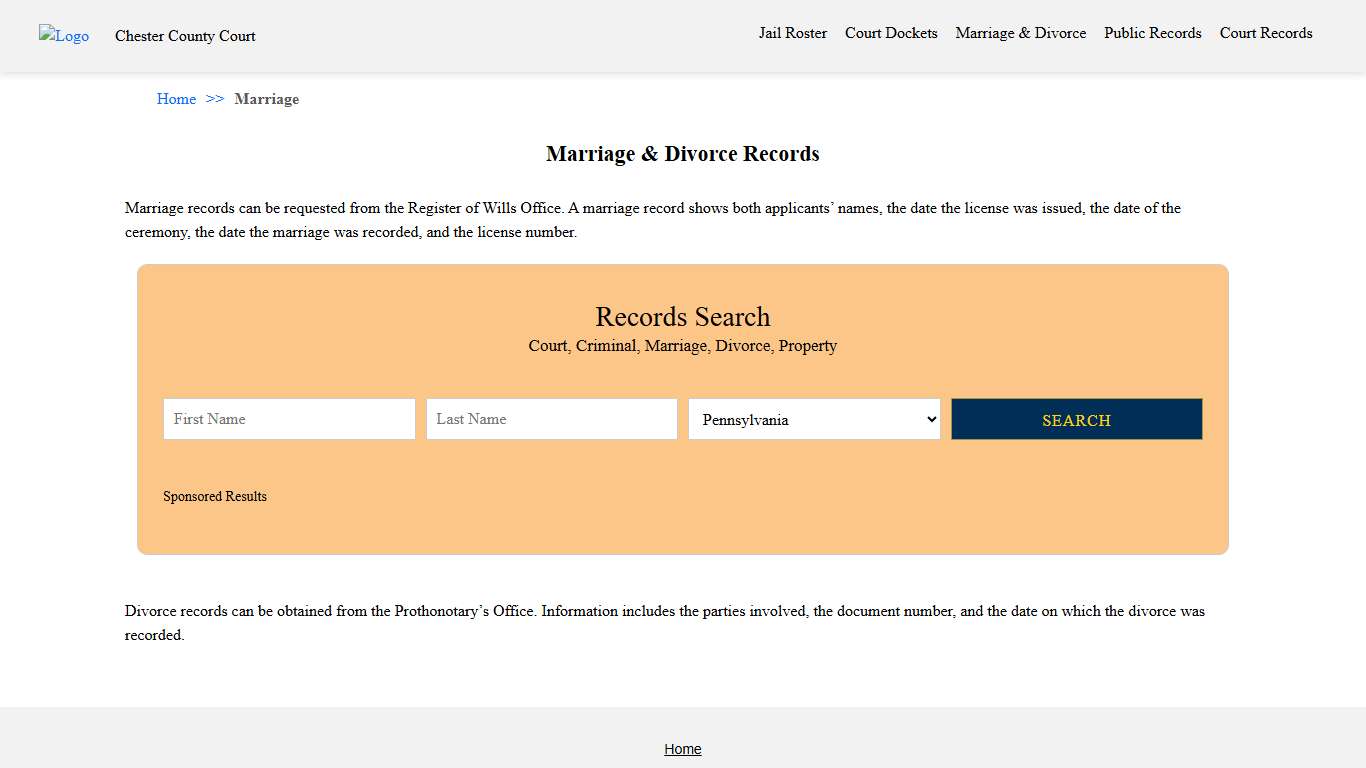
Task: Click the Marriage & Divorce Records heading
Action: point(683,154)
